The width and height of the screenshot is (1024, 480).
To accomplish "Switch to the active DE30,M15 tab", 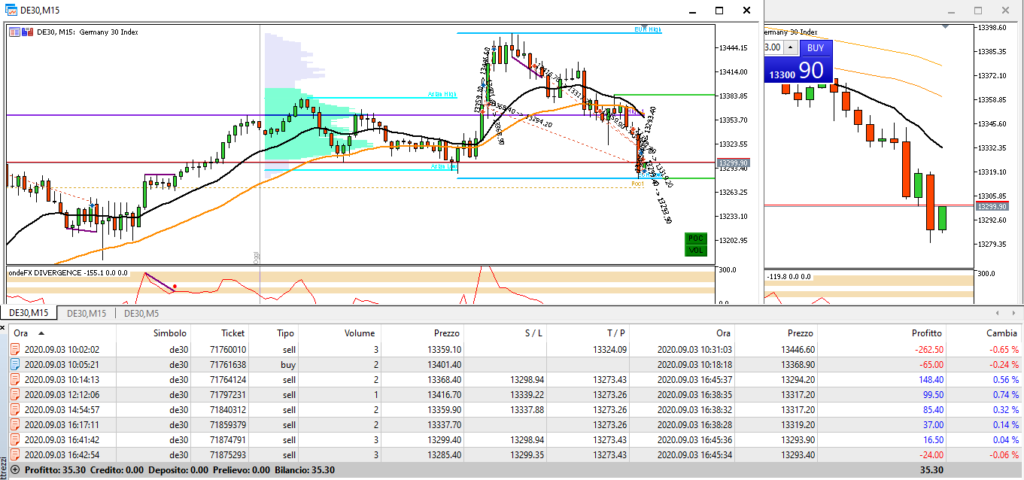I will [x=29, y=313].
